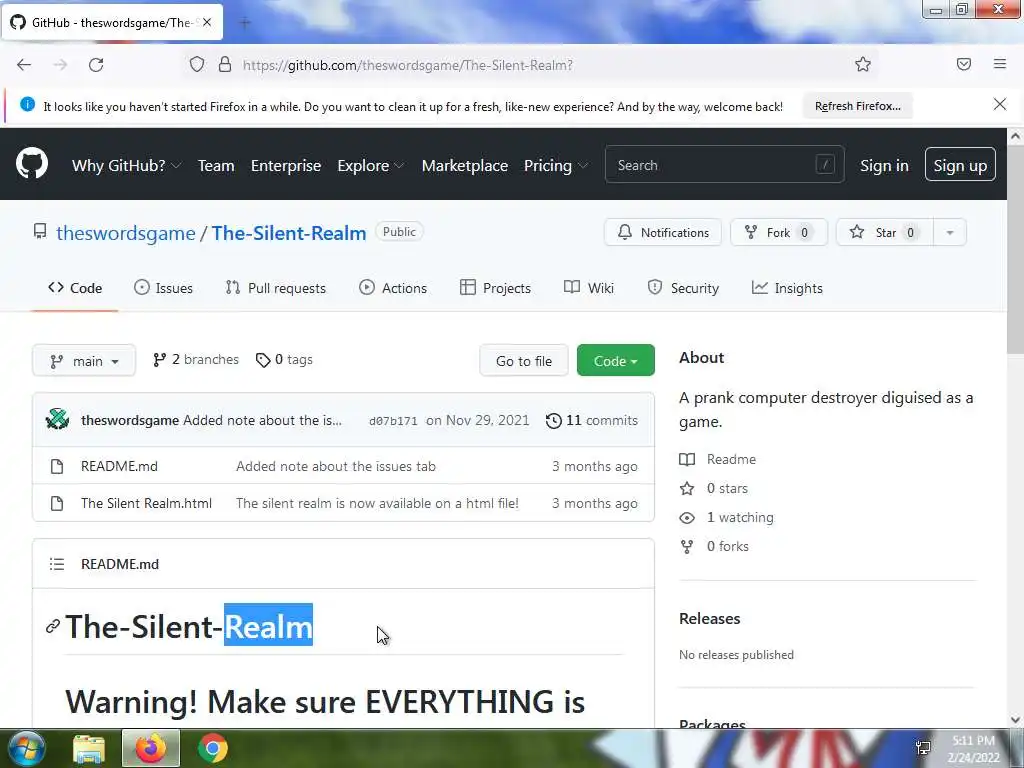Expand the Pricing dropdown

556,165
